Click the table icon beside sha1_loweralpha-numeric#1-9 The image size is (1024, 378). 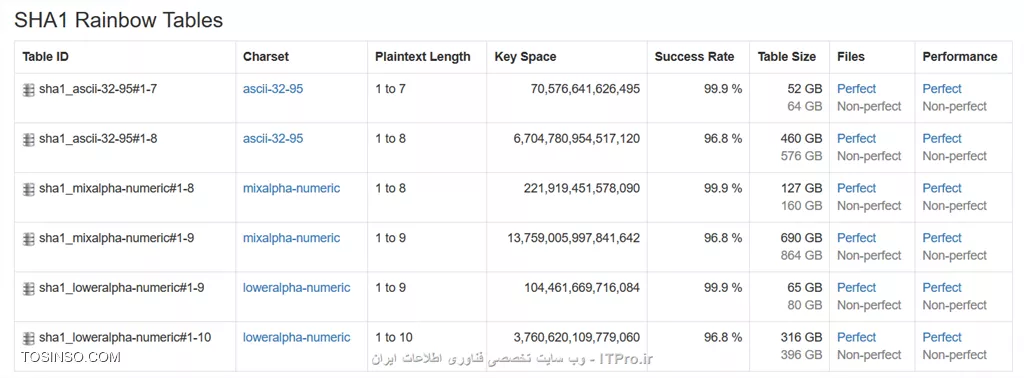28,289
